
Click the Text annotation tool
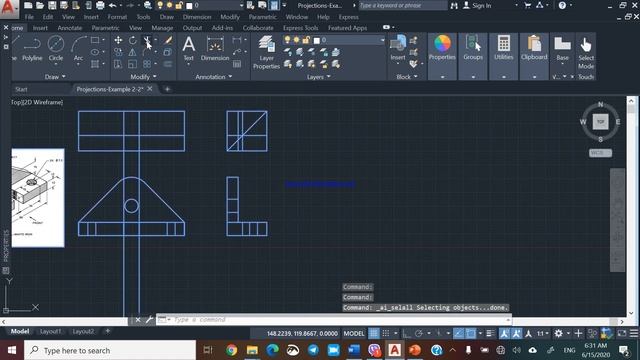tap(189, 48)
